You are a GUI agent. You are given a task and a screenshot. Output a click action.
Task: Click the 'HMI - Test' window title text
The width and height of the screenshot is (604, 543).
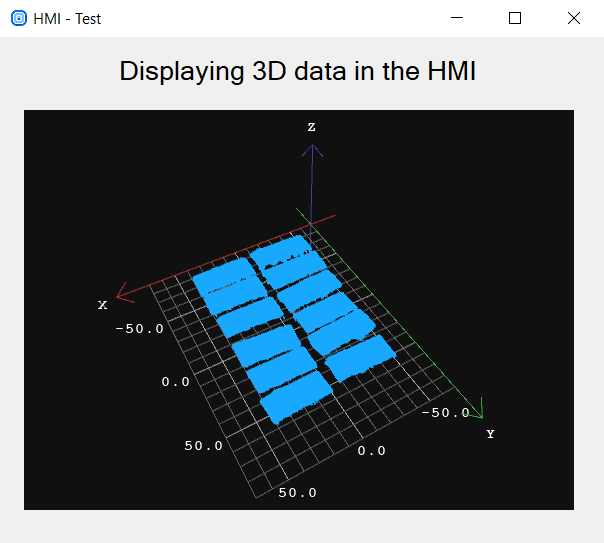[x=67, y=18]
